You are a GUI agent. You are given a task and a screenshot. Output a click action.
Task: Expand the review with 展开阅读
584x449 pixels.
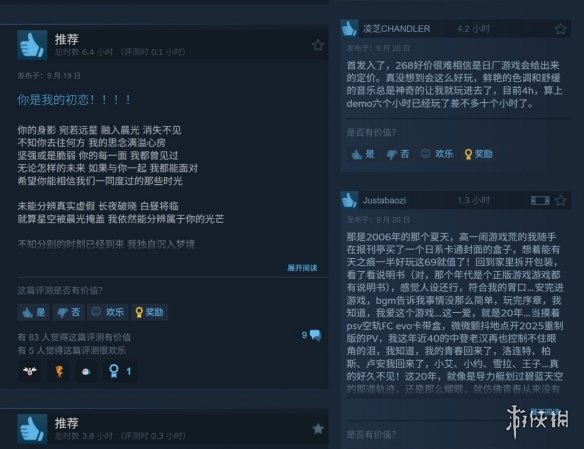[x=302, y=268]
